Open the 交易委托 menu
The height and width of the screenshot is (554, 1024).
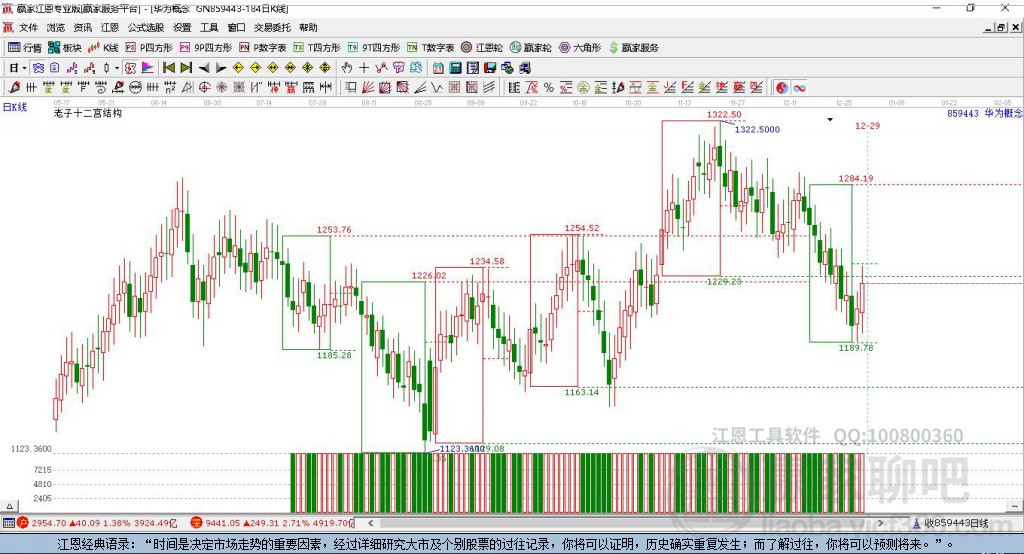click(x=272, y=27)
